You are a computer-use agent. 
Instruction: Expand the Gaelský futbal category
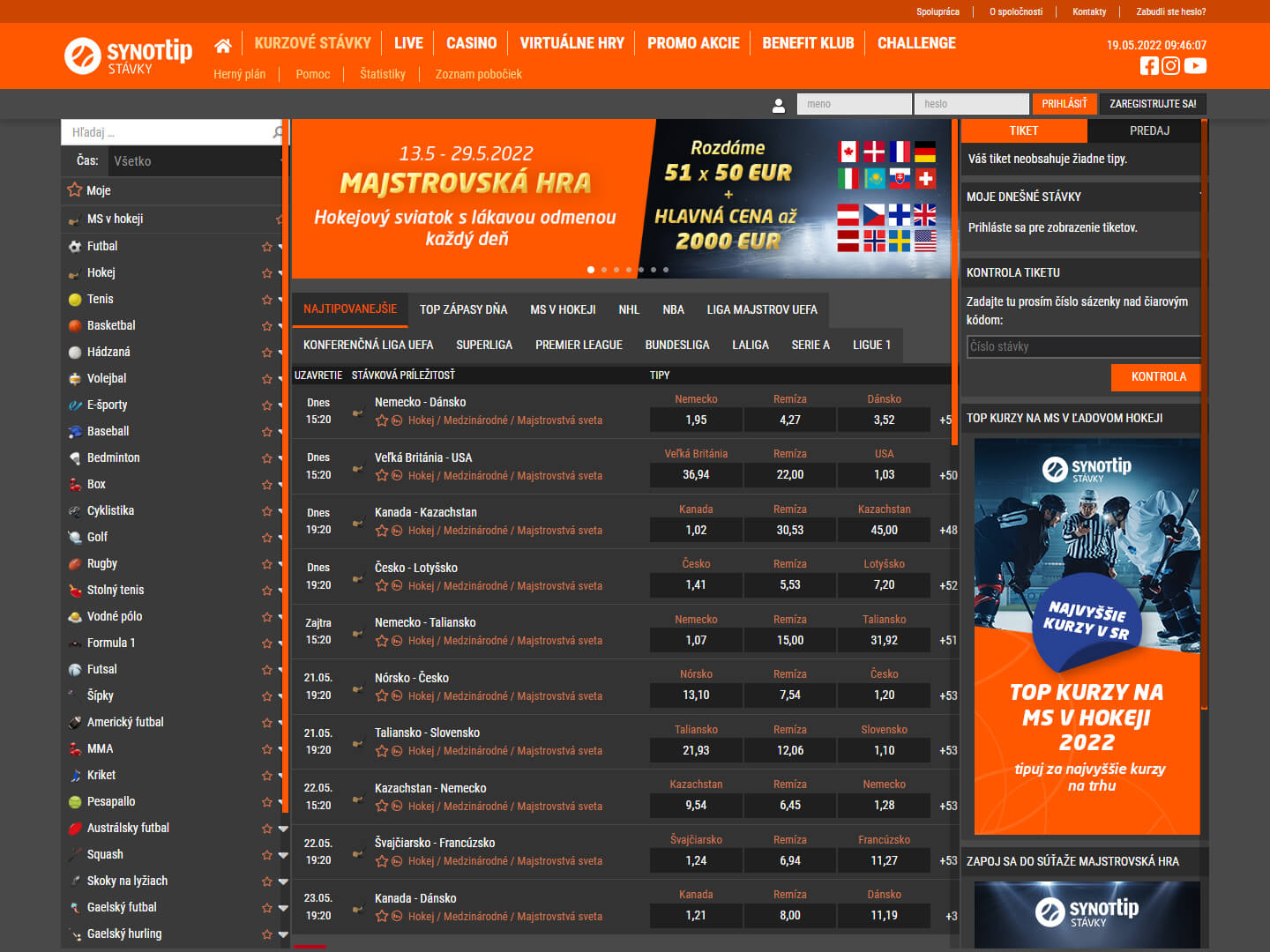(283, 908)
